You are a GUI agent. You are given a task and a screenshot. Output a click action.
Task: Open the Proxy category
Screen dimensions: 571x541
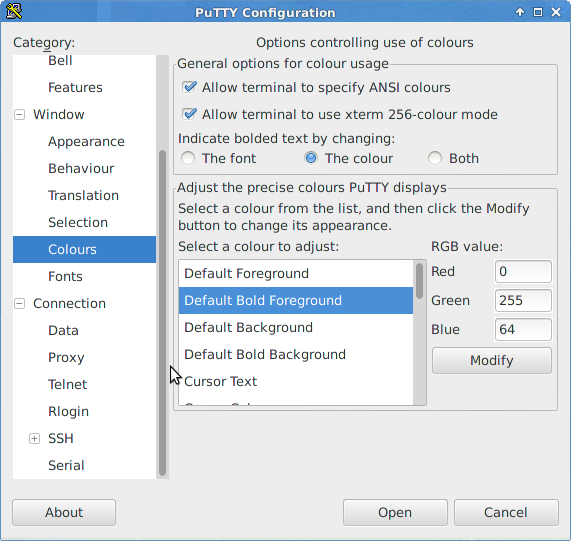pyautogui.click(x=66, y=358)
